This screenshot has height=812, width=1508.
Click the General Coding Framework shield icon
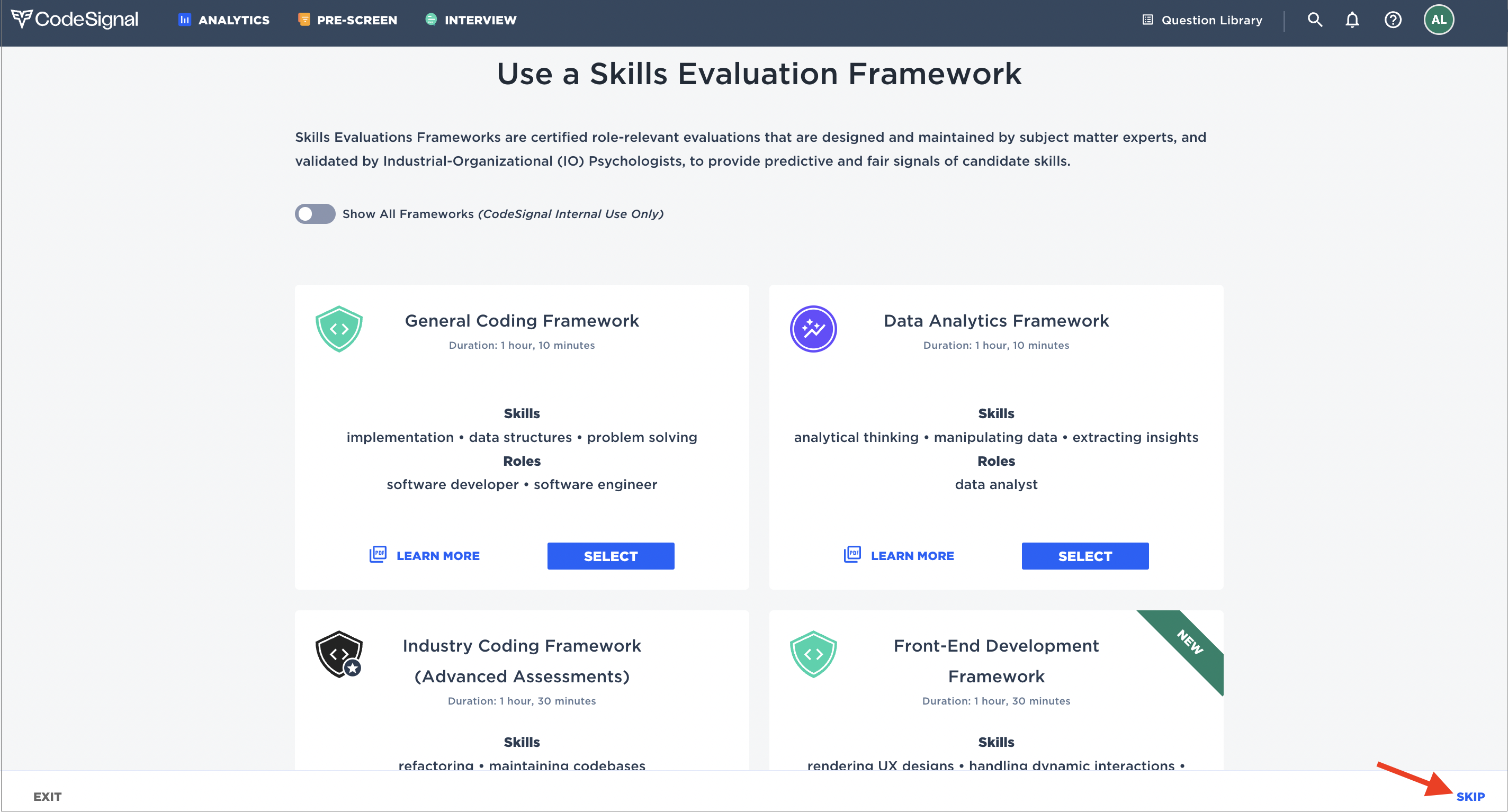[x=339, y=329]
